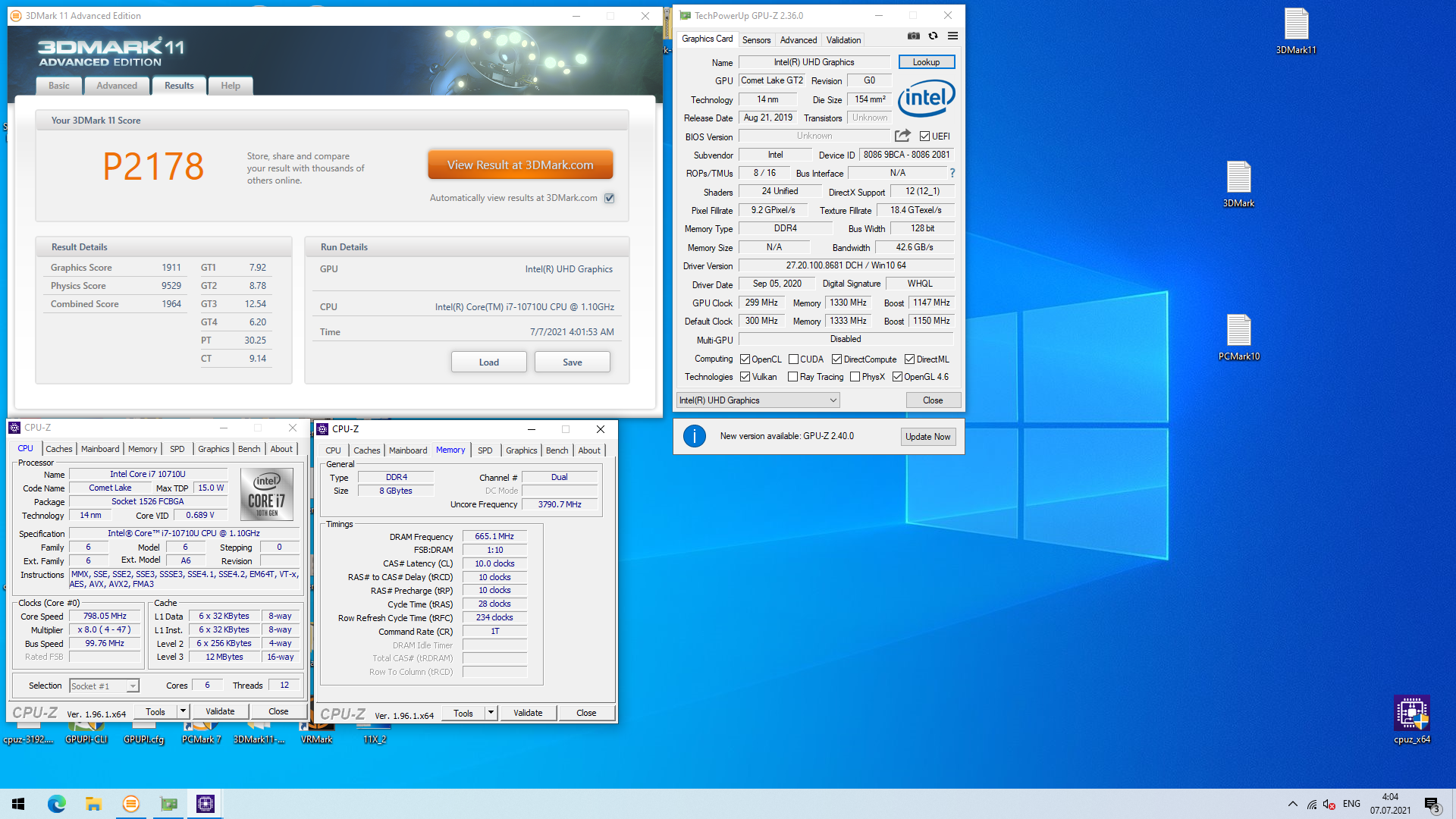Click the muted volume tray icon

(1329, 805)
